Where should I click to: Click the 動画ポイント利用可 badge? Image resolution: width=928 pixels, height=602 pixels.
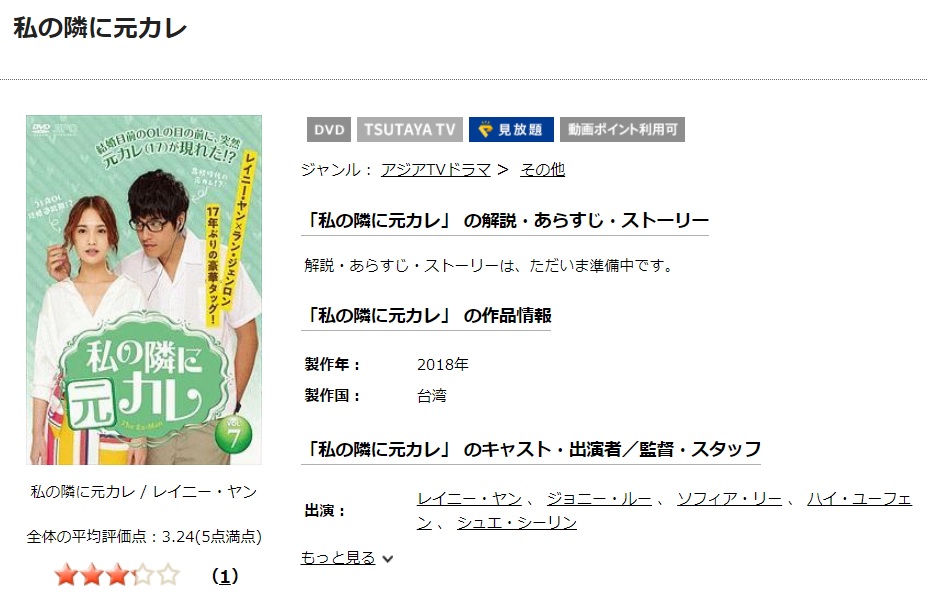[x=622, y=130]
